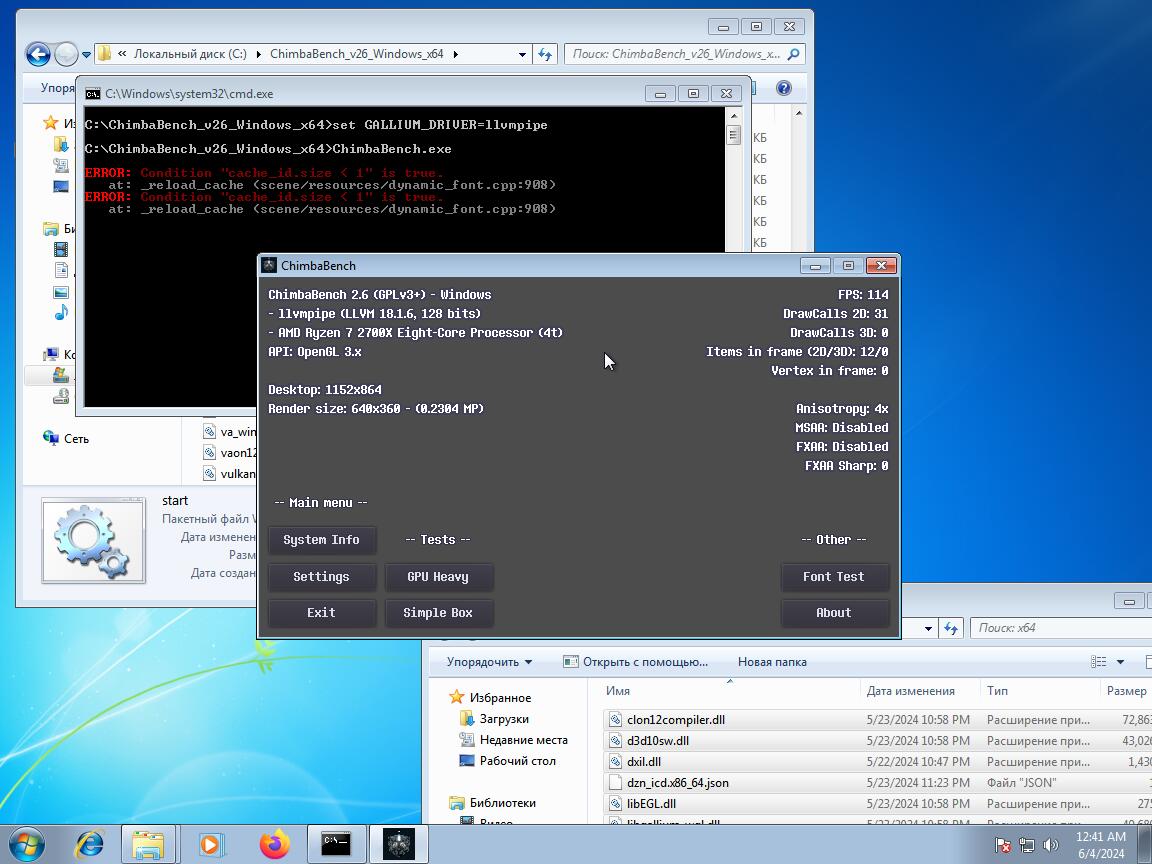Click the refresh button beside the address bar
This screenshot has width=1152, height=864.
point(545,54)
